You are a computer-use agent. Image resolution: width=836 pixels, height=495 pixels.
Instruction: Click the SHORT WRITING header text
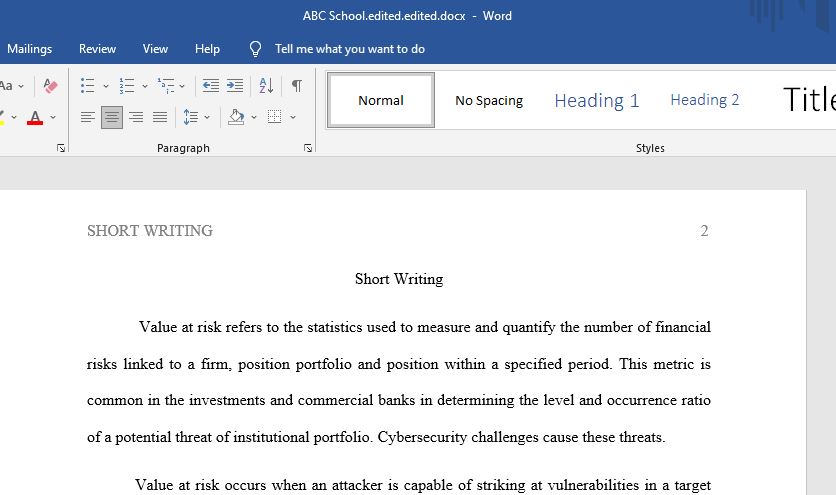(x=150, y=230)
